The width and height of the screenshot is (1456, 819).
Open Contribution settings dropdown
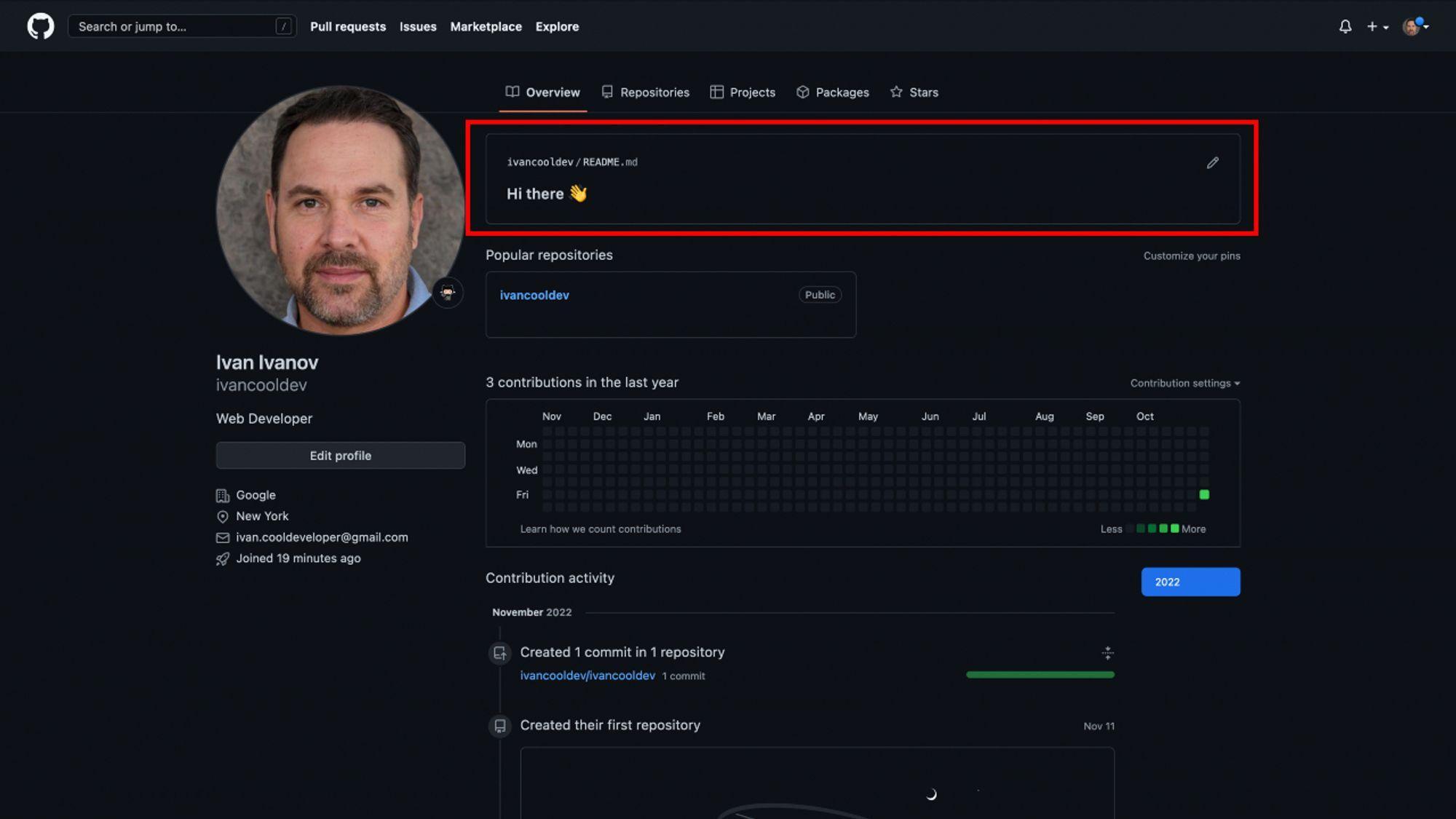coord(1184,383)
